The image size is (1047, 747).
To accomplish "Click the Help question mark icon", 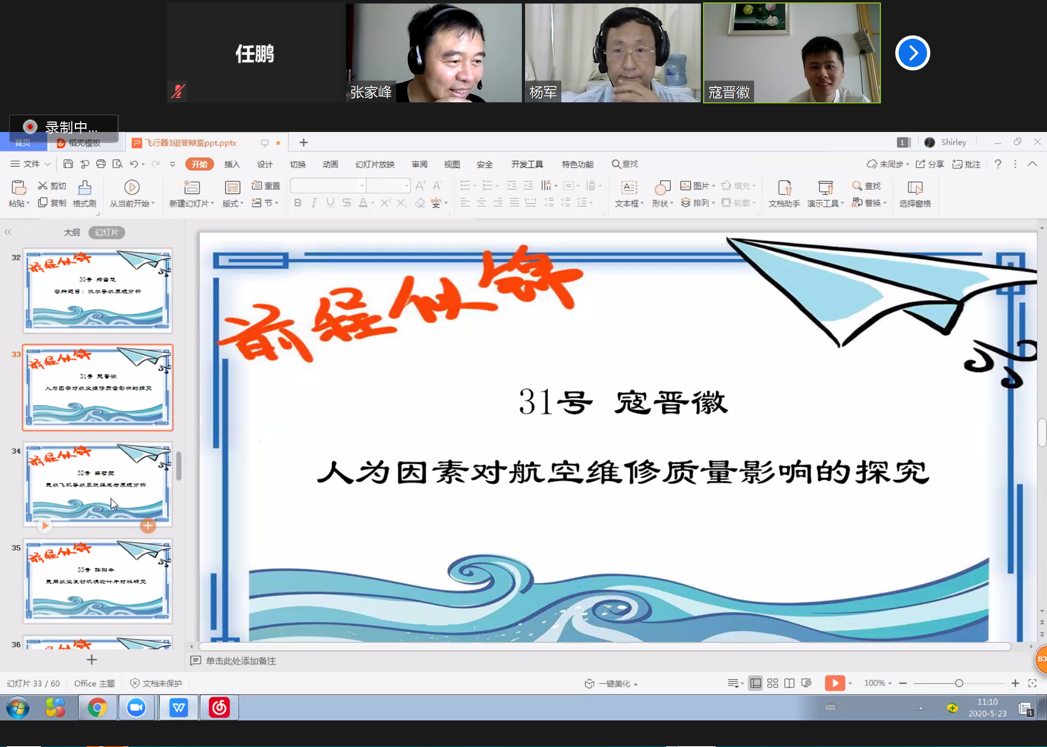I will coord(998,164).
